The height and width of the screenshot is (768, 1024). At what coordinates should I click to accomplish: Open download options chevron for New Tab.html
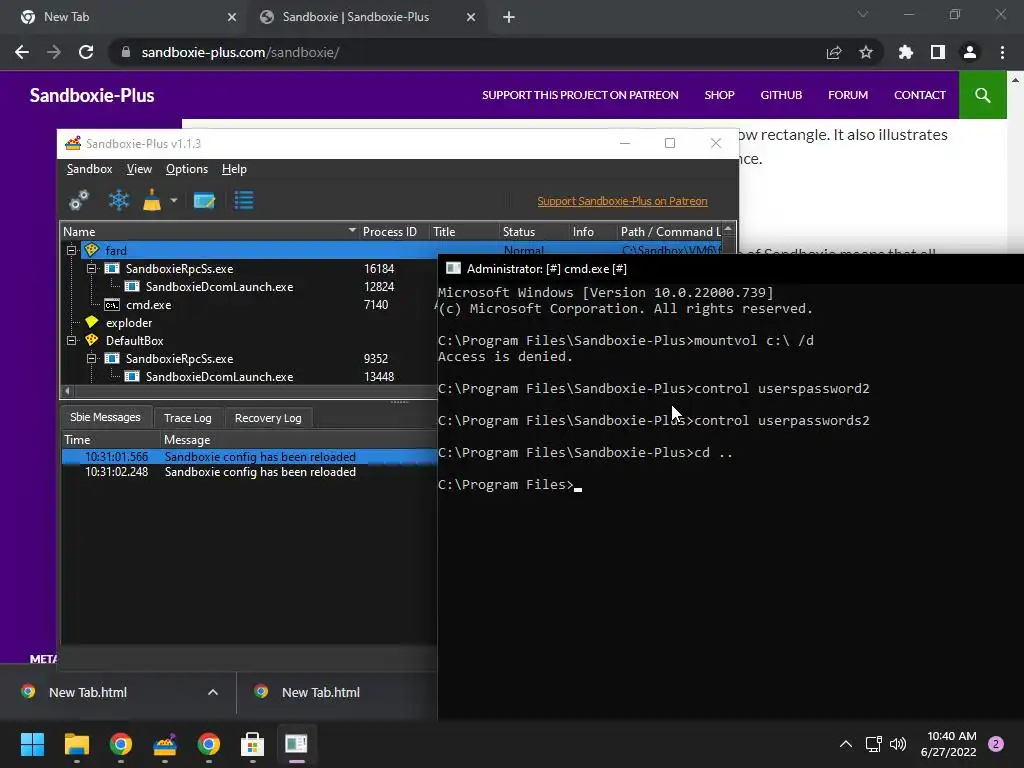point(213,692)
